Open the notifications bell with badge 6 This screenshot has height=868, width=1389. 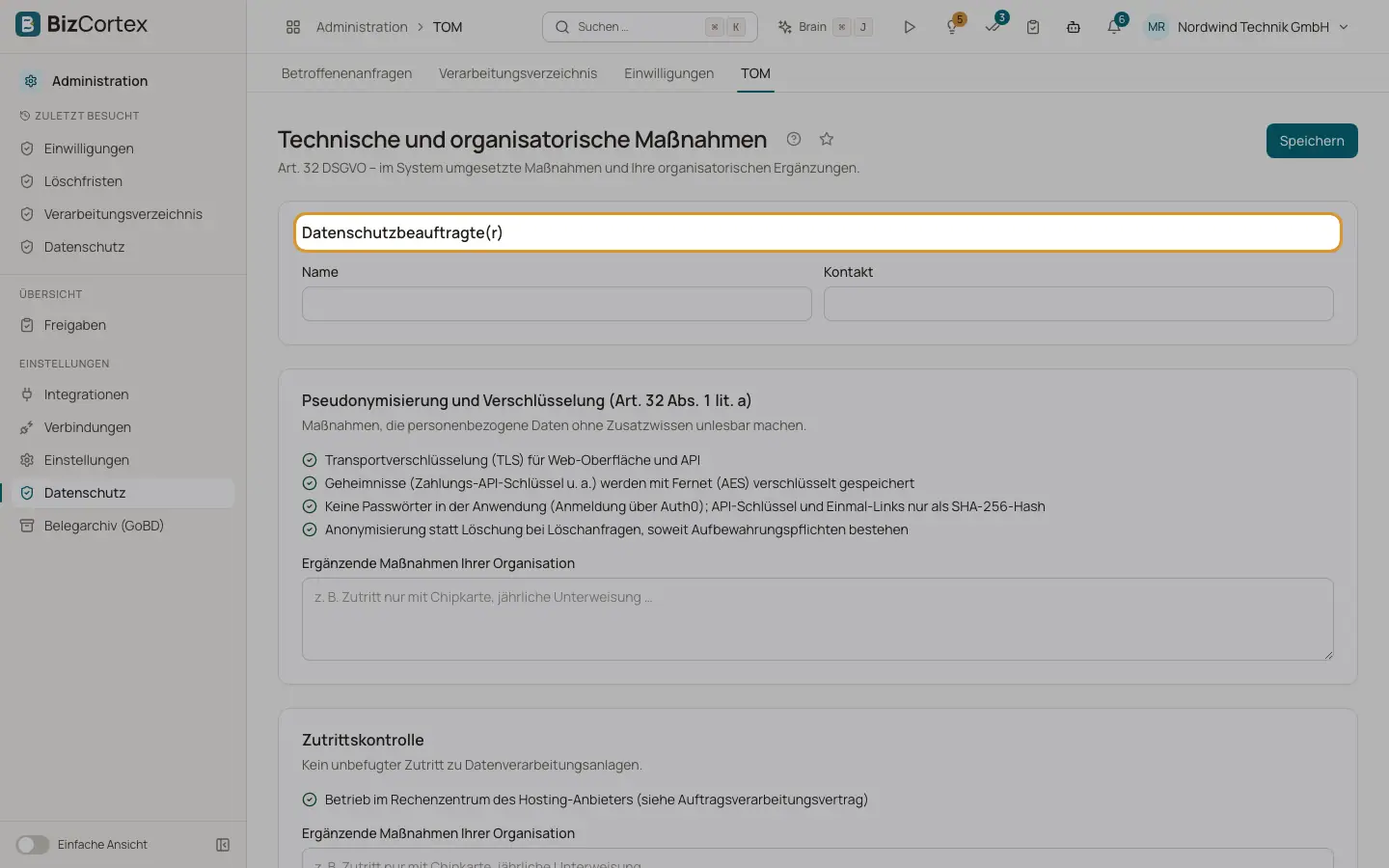(1114, 27)
